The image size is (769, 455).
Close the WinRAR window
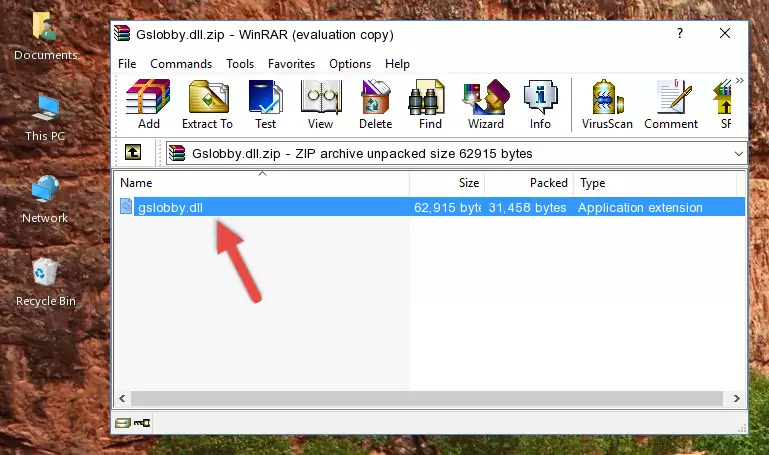[725, 33]
